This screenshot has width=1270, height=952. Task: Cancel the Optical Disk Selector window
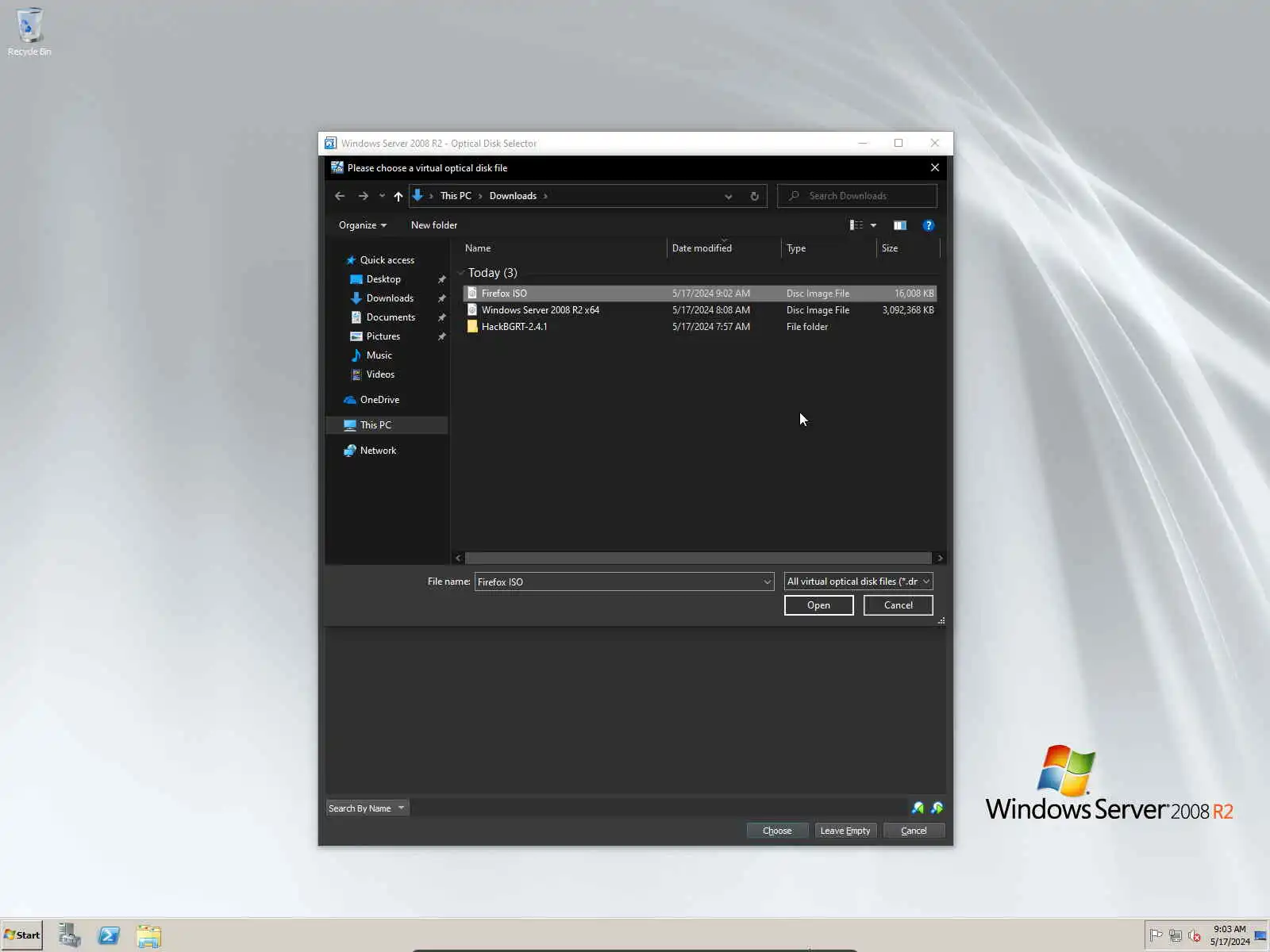point(914,831)
